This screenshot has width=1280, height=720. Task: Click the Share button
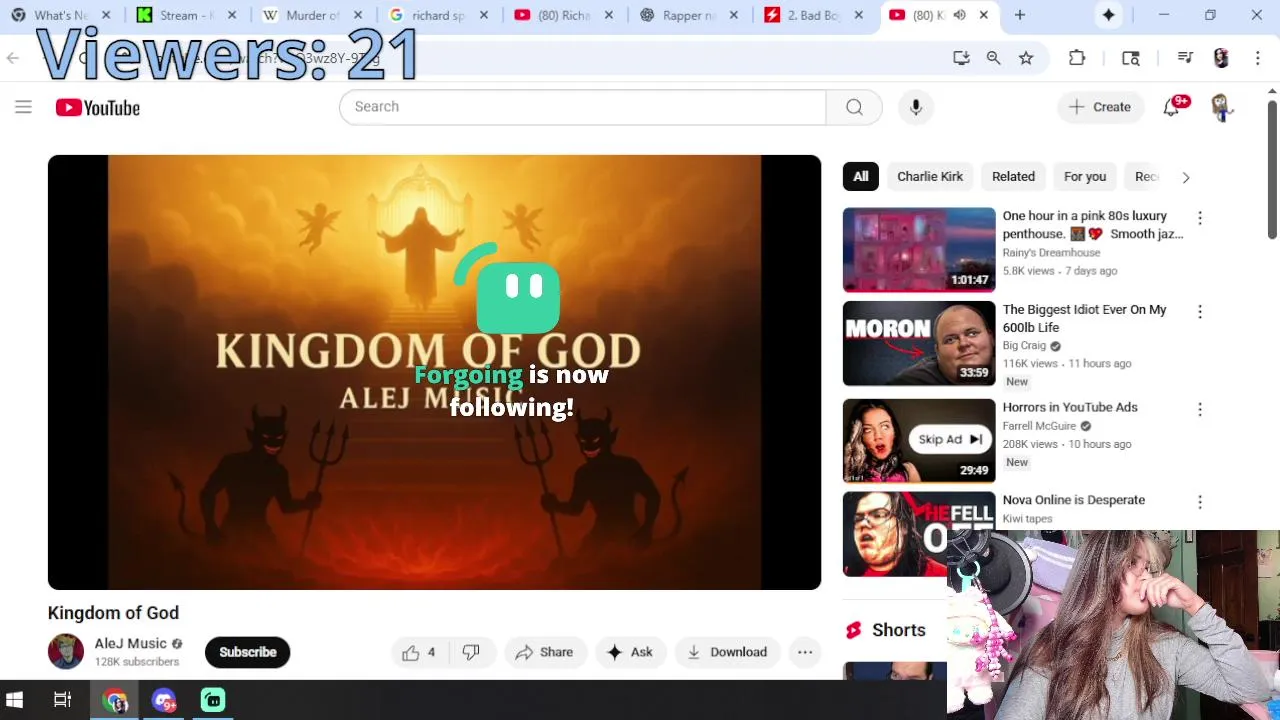tap(545, 652)
